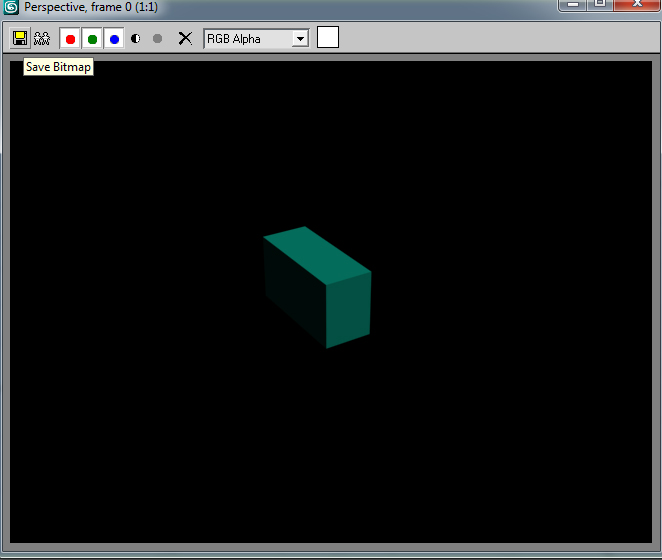This screenshot has height=560, width=662.
Task: Toggle the monochrome gray circle button
Action: [x=157, y=39]
